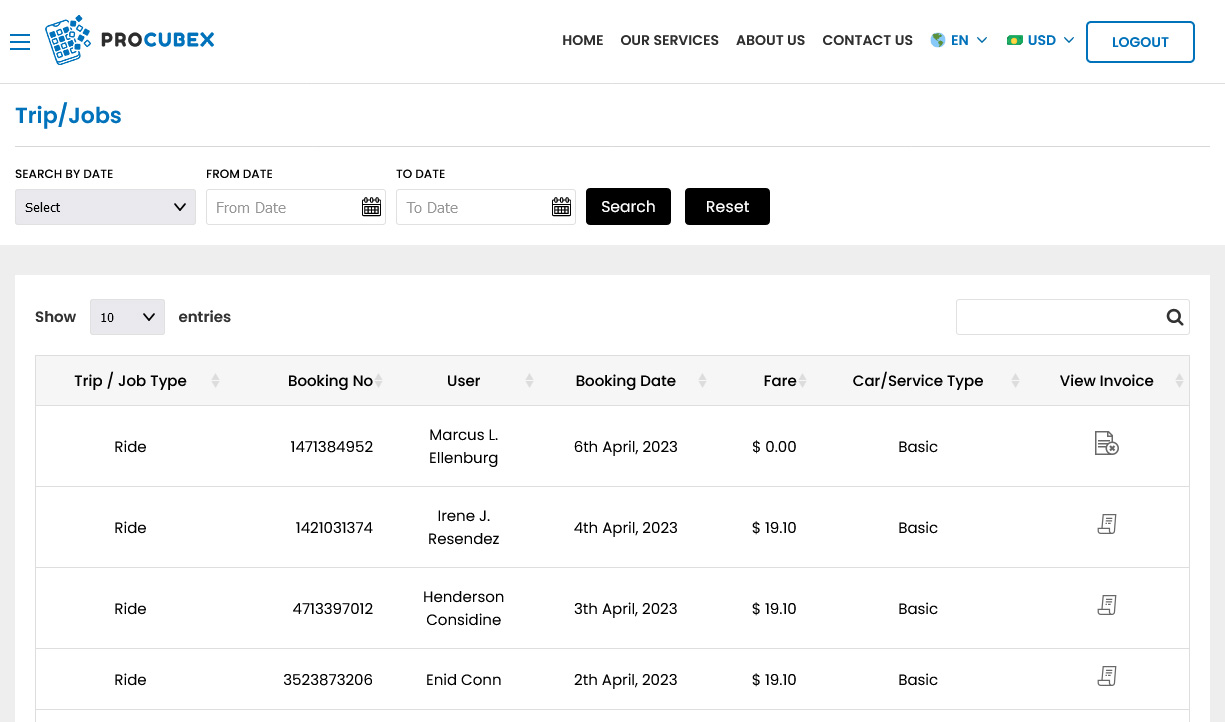Click the LOGOUT button

[x=1140, y=42]
